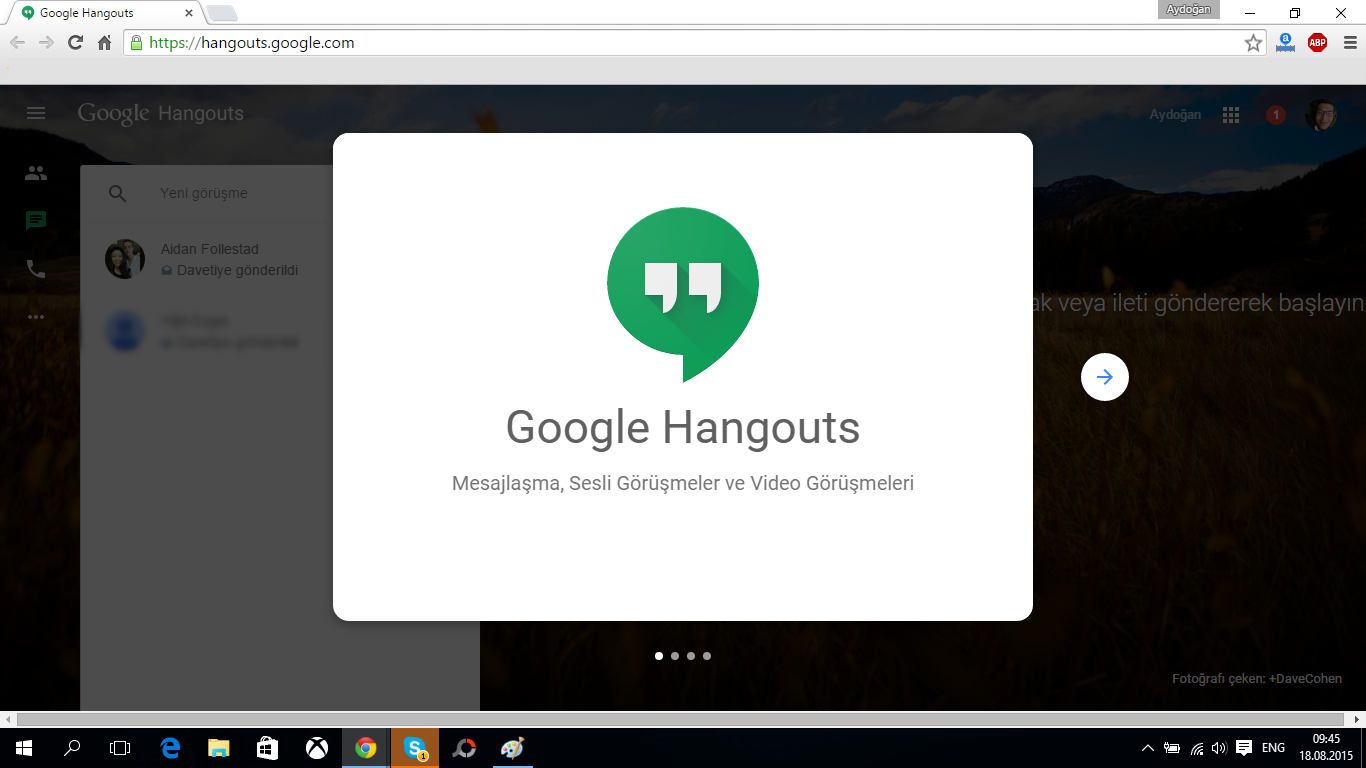Select the third carousel page dot
The width and height of the screenshot is (1366, 768).
[x=691, y=656]
